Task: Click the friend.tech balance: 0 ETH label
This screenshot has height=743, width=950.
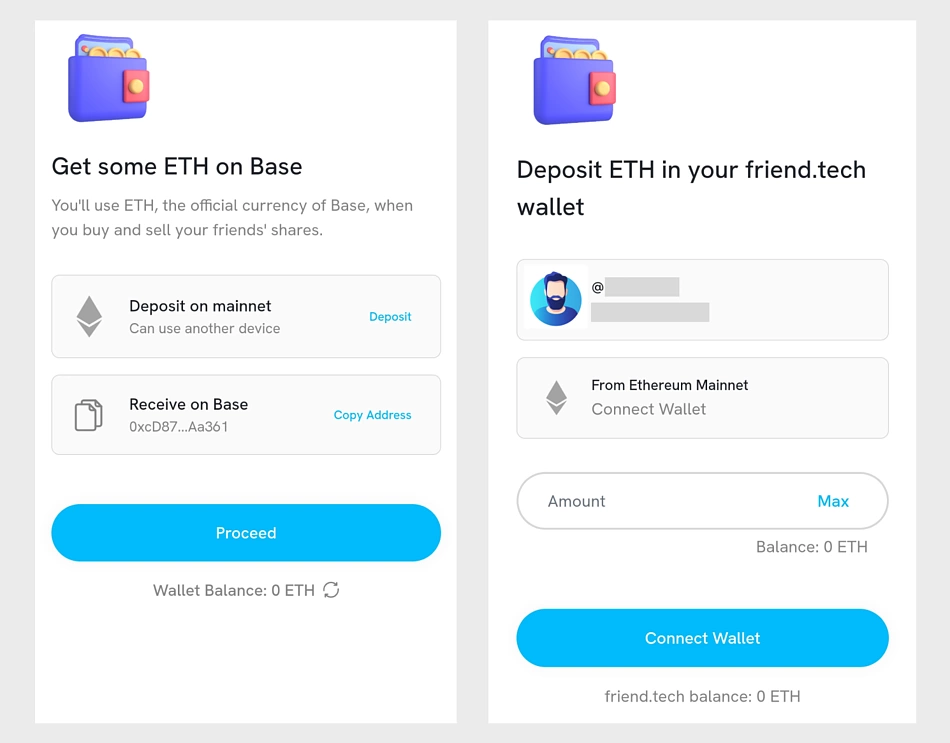Action: 702,696
